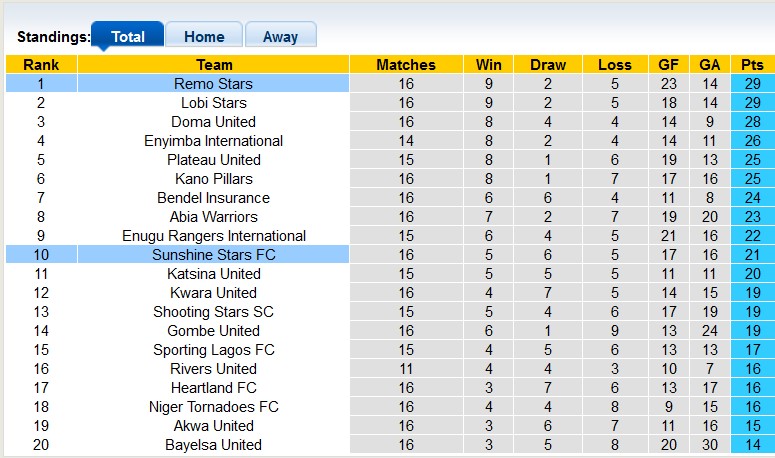Select Enugu Rangers International row

point(213,236)
